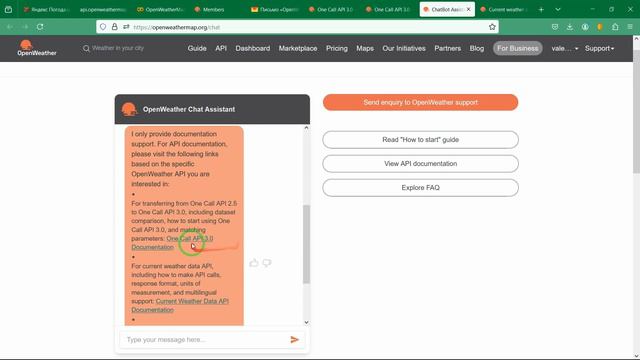Switch to the Yandex weather tab

(47, 9)
